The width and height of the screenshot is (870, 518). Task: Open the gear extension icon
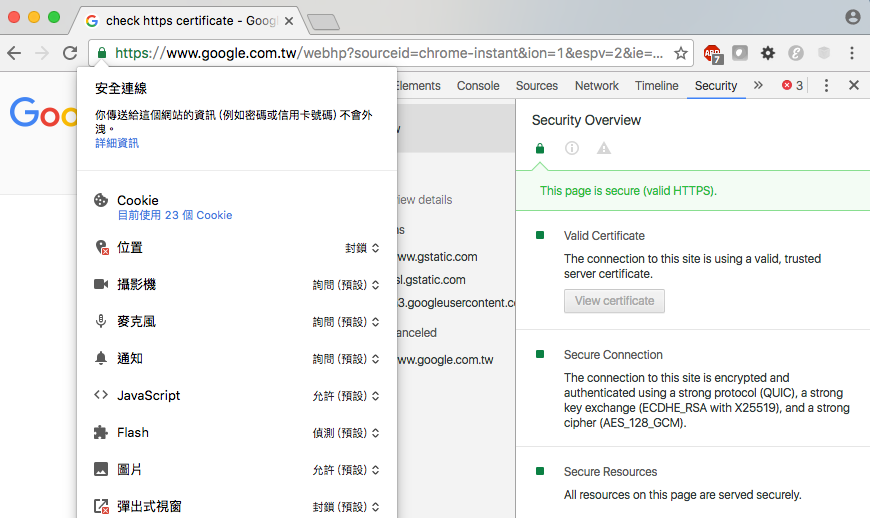[x=768, y=53]
